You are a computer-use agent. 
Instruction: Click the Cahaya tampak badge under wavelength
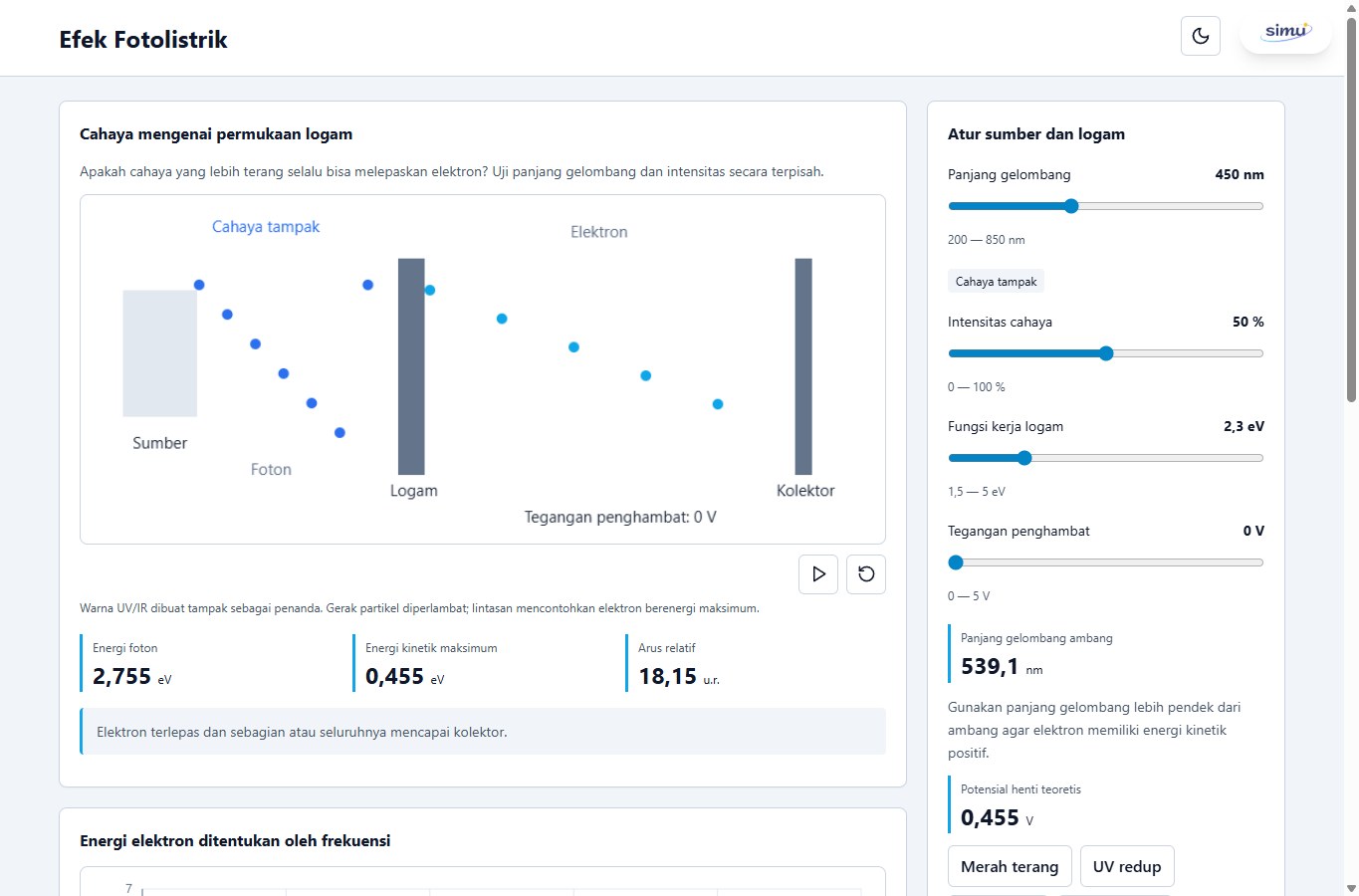[996, 282]
